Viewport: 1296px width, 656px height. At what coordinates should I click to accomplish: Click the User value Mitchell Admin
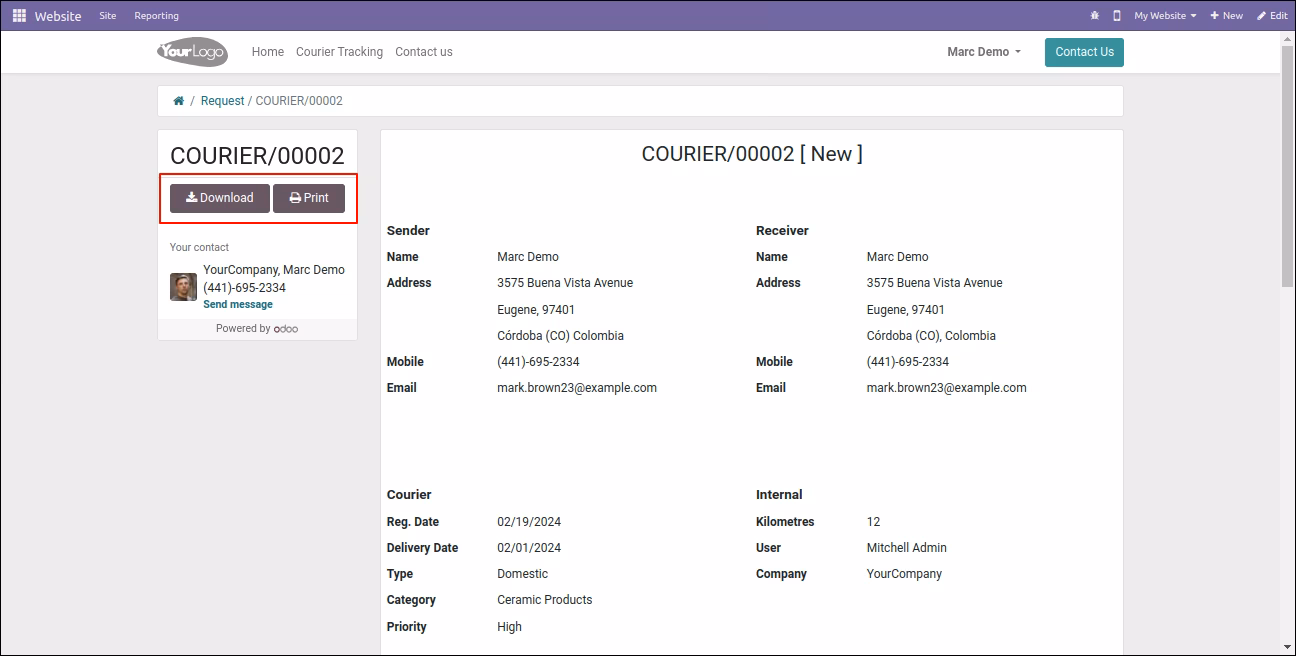coord(907,548)
